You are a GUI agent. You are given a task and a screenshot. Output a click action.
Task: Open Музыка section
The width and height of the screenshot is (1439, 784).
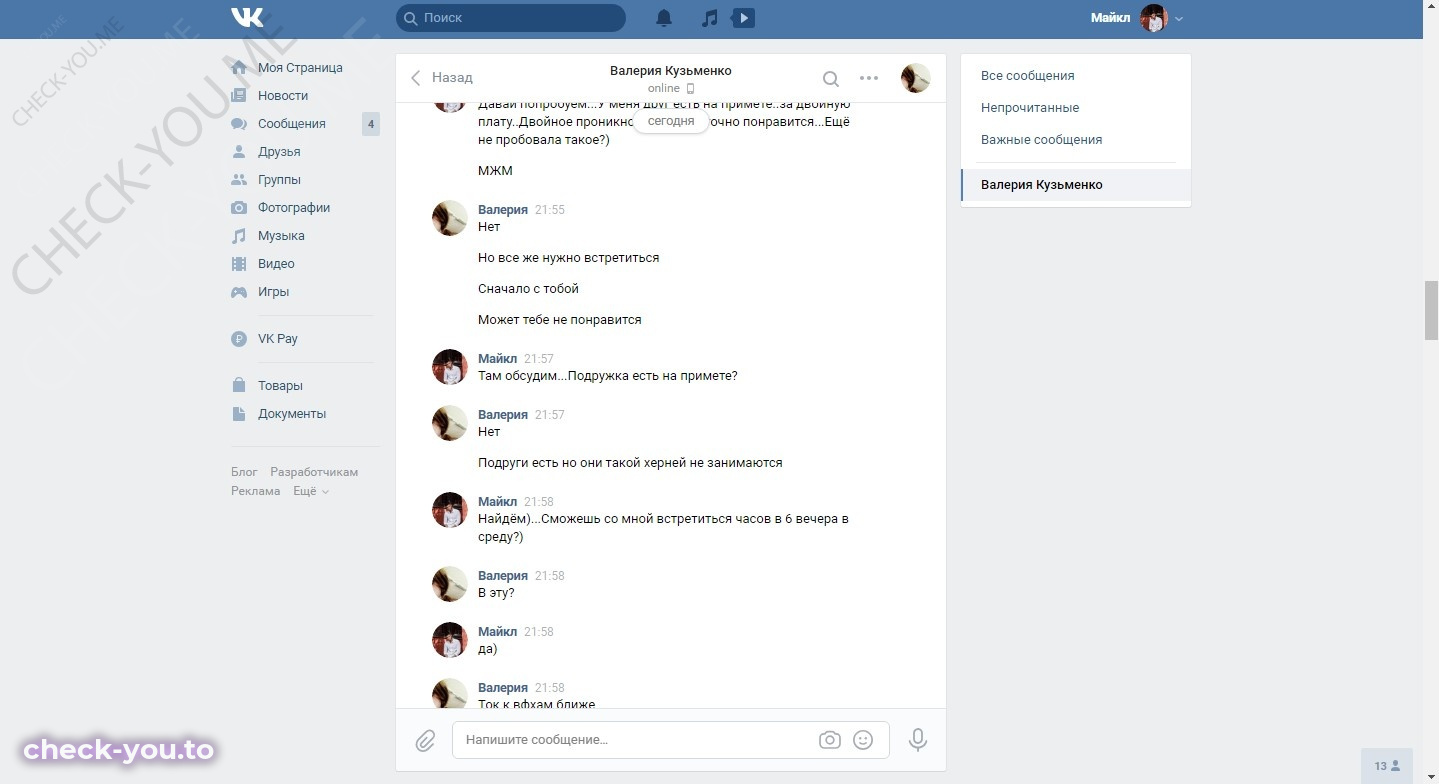click(x=281, y=236)
